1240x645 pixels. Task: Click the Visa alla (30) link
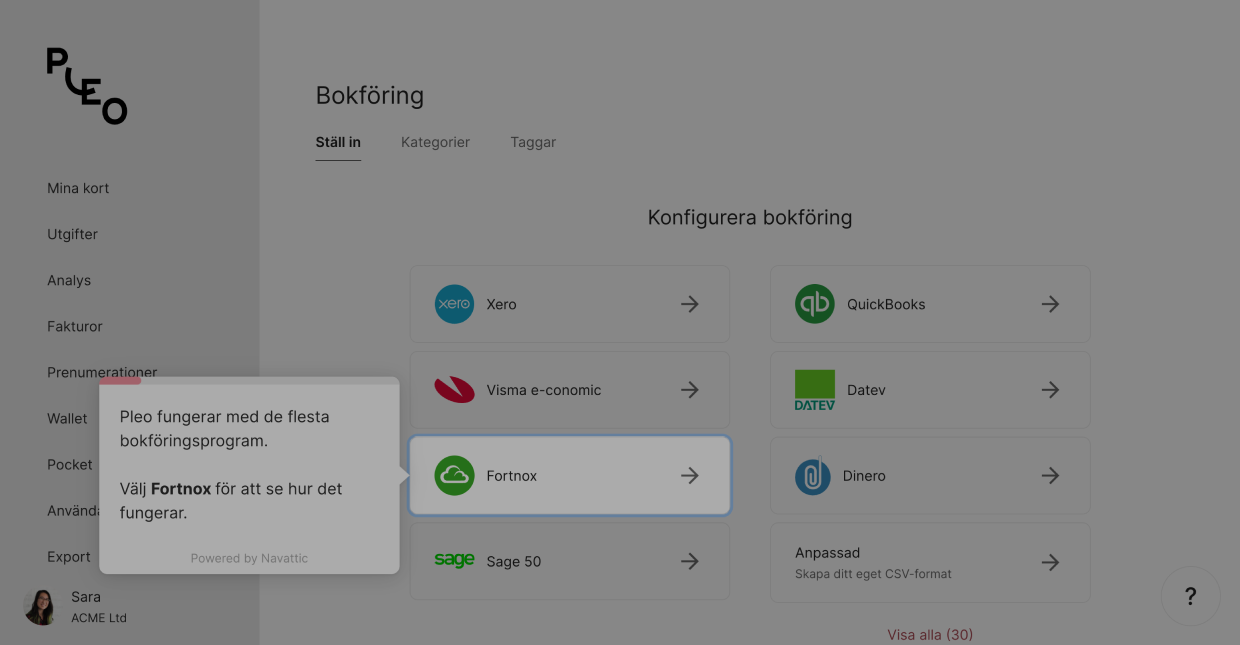[x=930, y=634]
